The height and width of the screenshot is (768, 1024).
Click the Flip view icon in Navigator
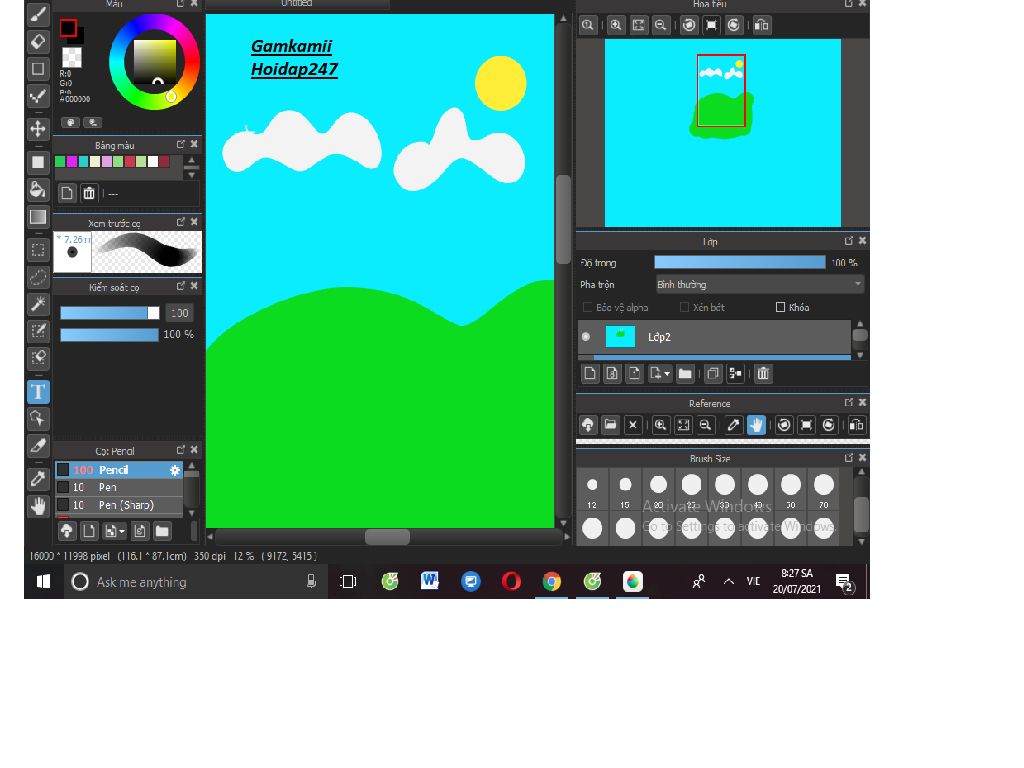[761, 25]
